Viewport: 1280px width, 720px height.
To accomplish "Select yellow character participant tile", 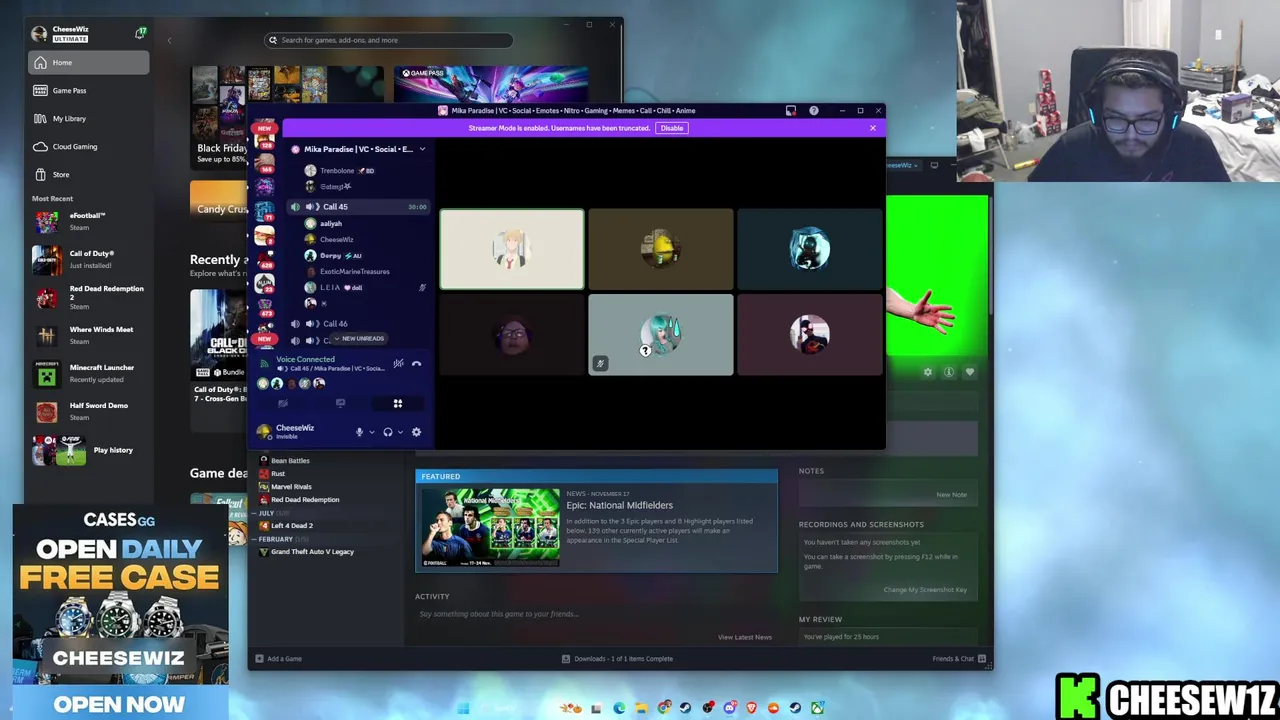I will pyautogui.click(x=660, y=249).
